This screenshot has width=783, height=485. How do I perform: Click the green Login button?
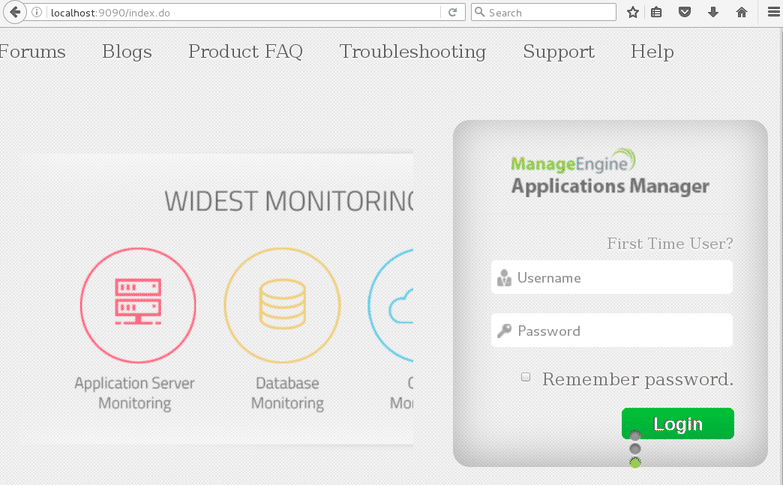[678, 424]
